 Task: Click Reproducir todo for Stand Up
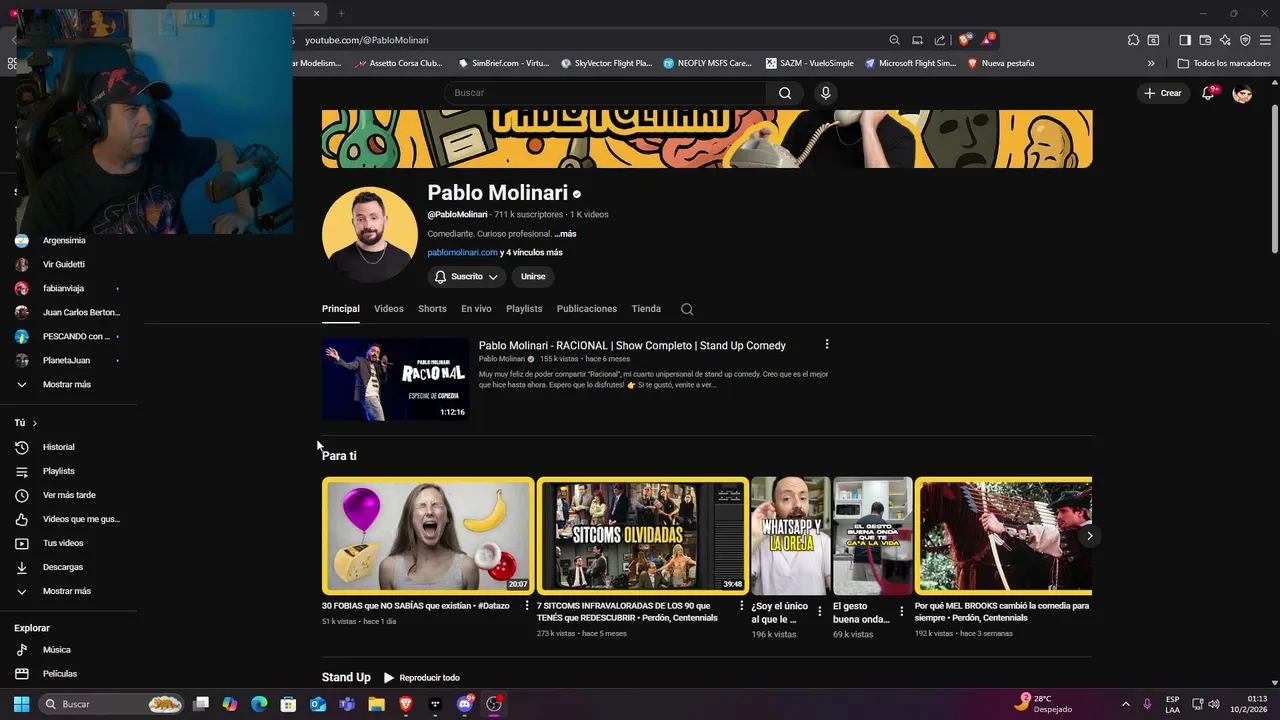point(422,678)
